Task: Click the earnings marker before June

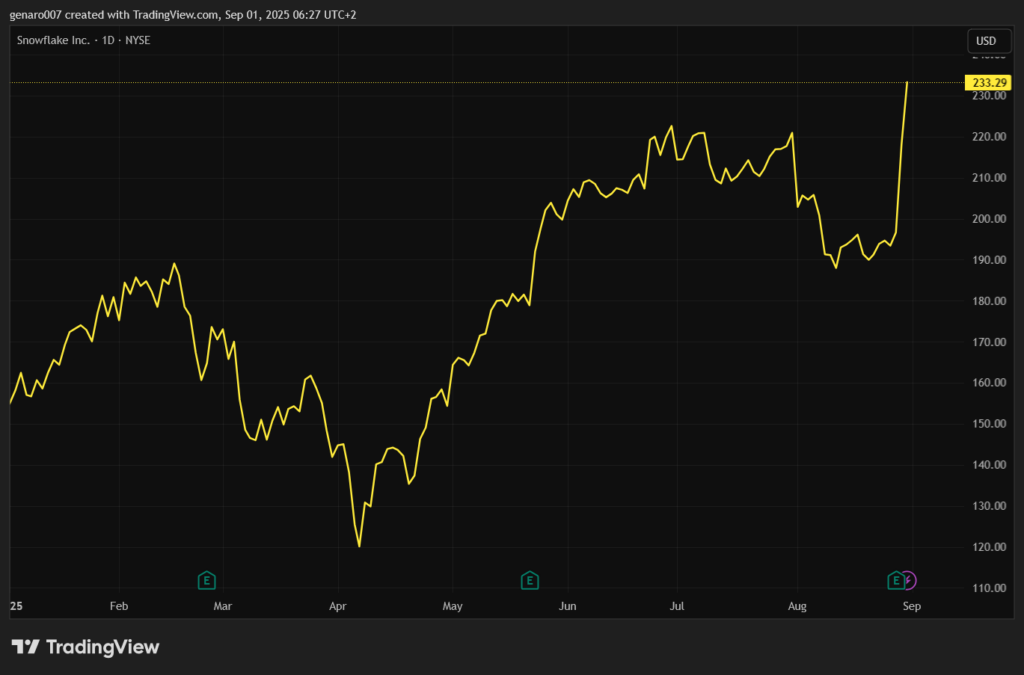Action: (x=530, y=580)
